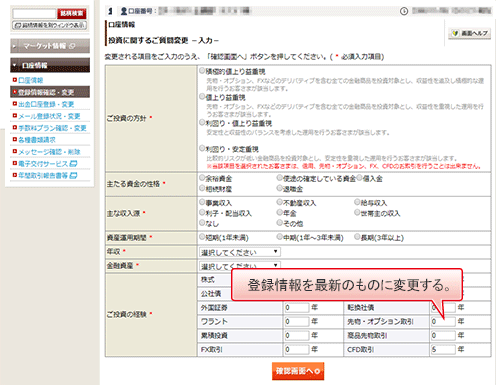Viewport: 500px width, 385px height.
Task: Click the 外国証券 years input field
Action: click(297, 307)
